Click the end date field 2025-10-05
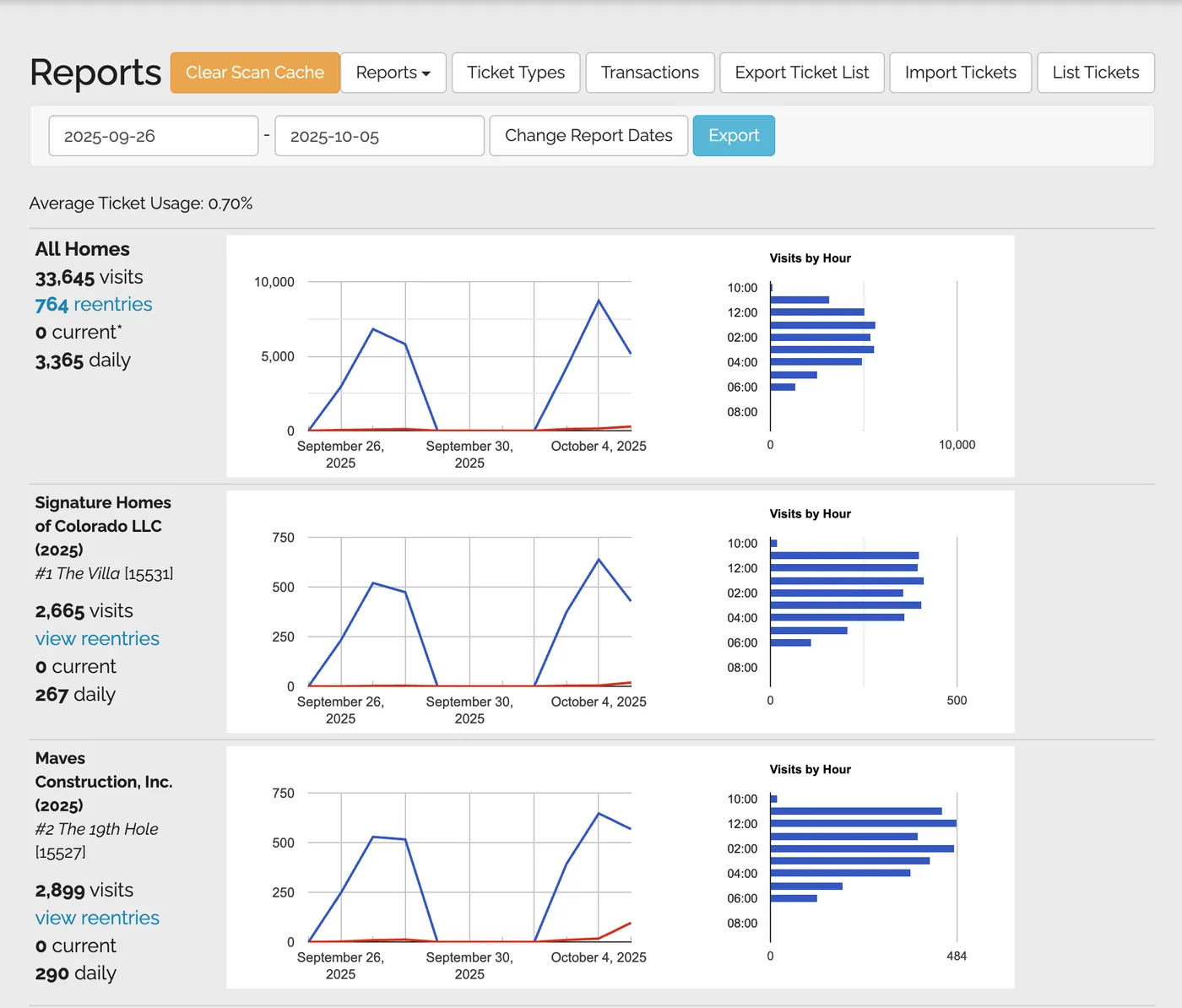Screen dimensions: 1182x1008 [380, 136]
